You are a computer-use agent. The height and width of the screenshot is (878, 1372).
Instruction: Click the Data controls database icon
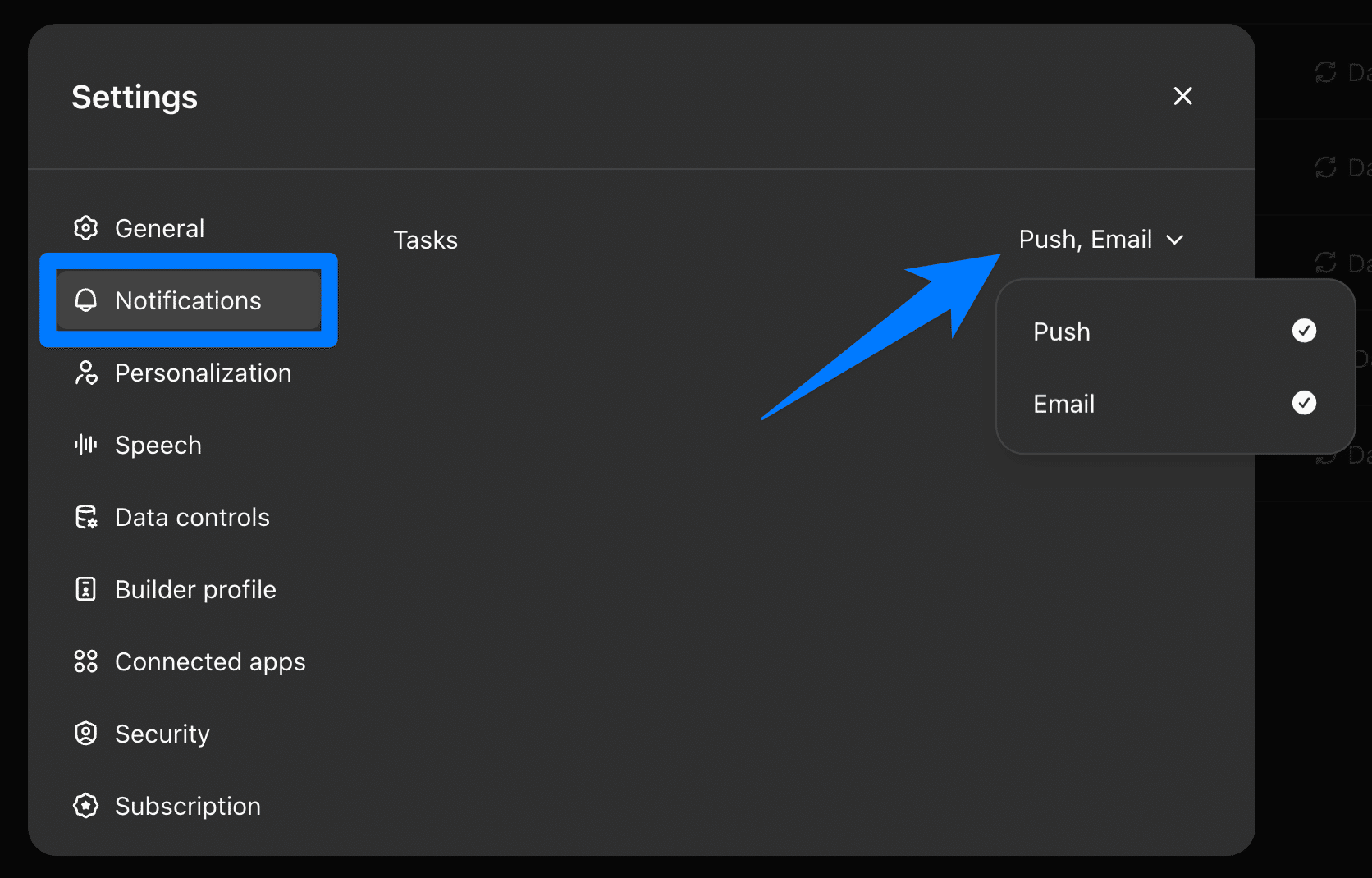86,517
